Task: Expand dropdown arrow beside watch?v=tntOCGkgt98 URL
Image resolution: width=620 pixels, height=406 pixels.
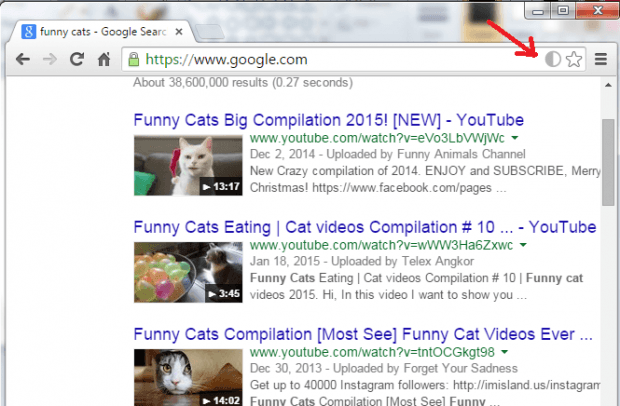Action: click(x=505, y=352)
